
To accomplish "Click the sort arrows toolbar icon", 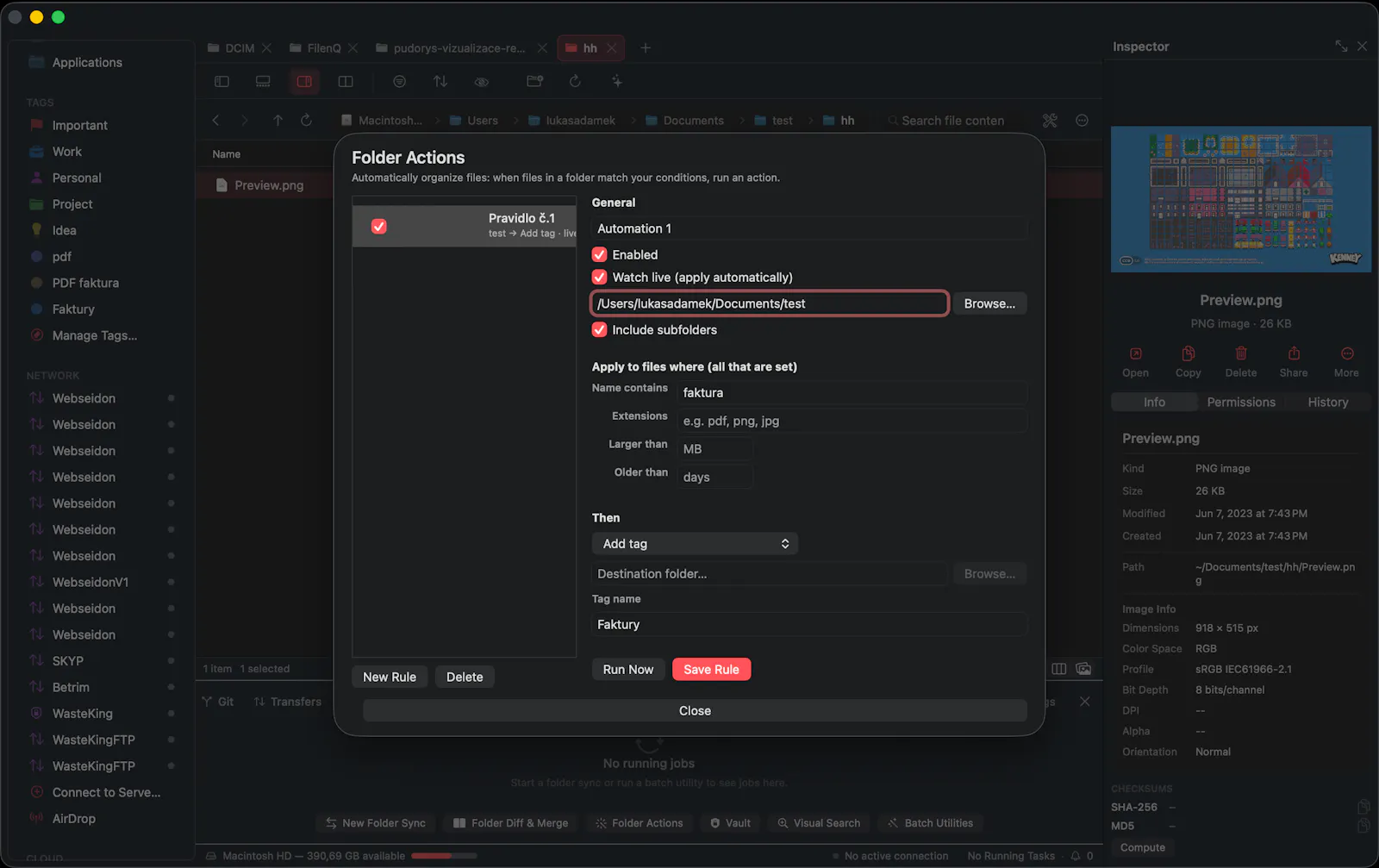I will [x=440, y=81].
